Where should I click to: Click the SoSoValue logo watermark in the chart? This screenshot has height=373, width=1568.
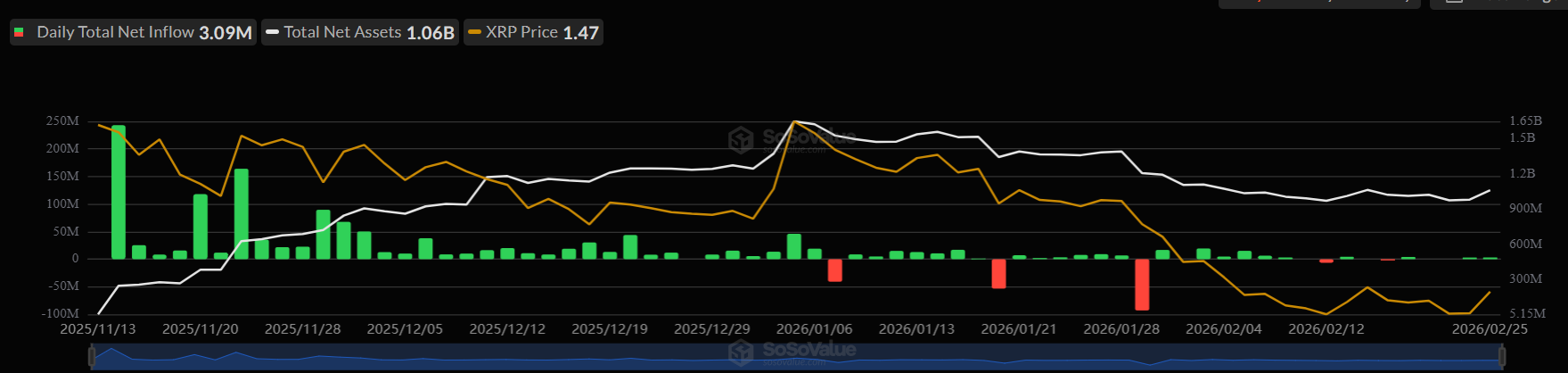[x=790, y=139]
